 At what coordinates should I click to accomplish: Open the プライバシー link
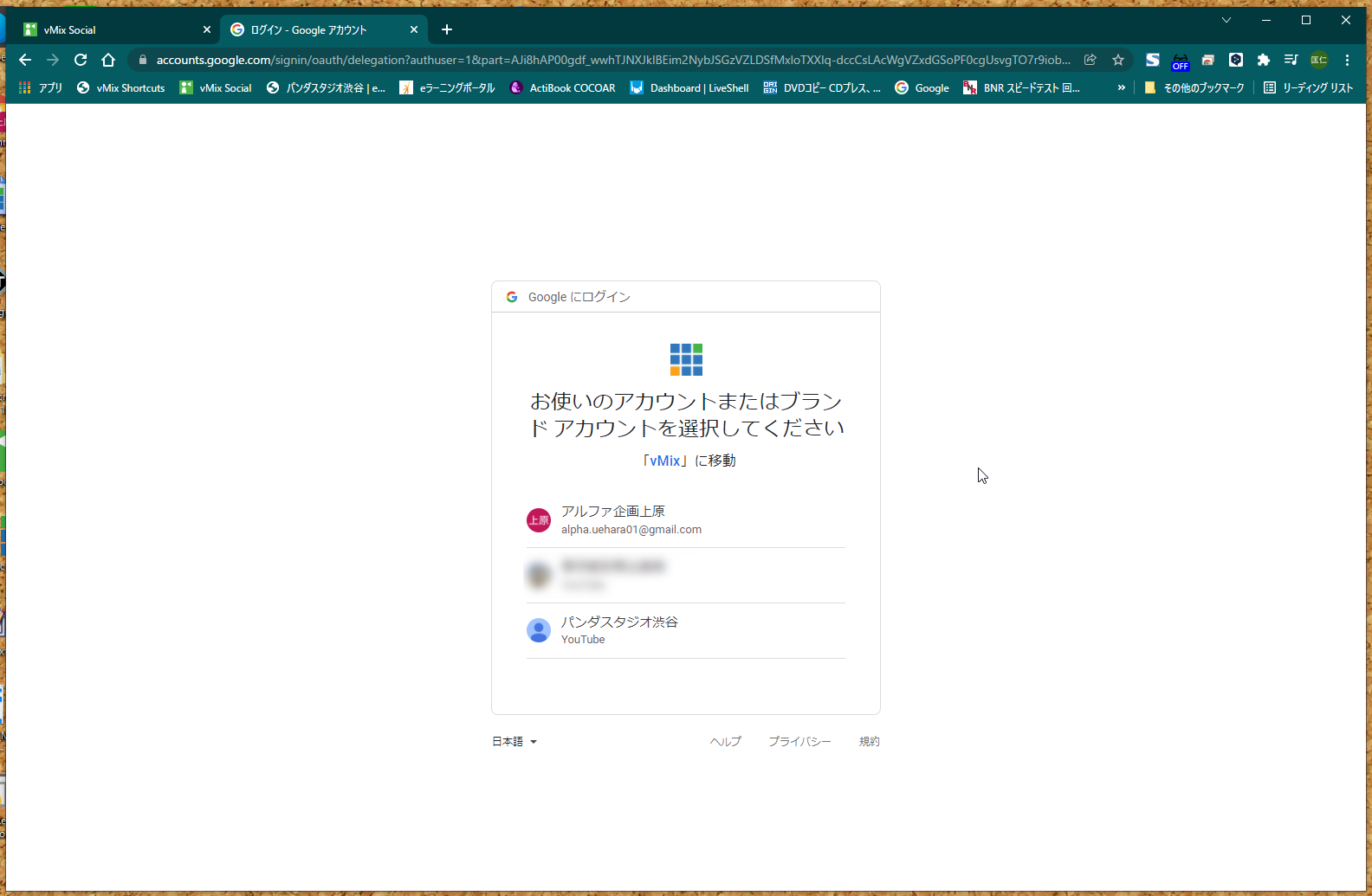799,742
